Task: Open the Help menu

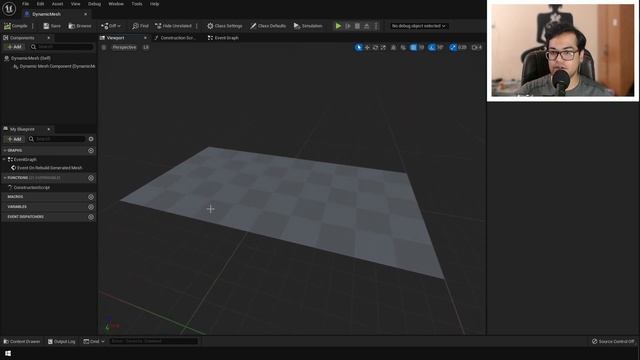Action: coord(154,4)
